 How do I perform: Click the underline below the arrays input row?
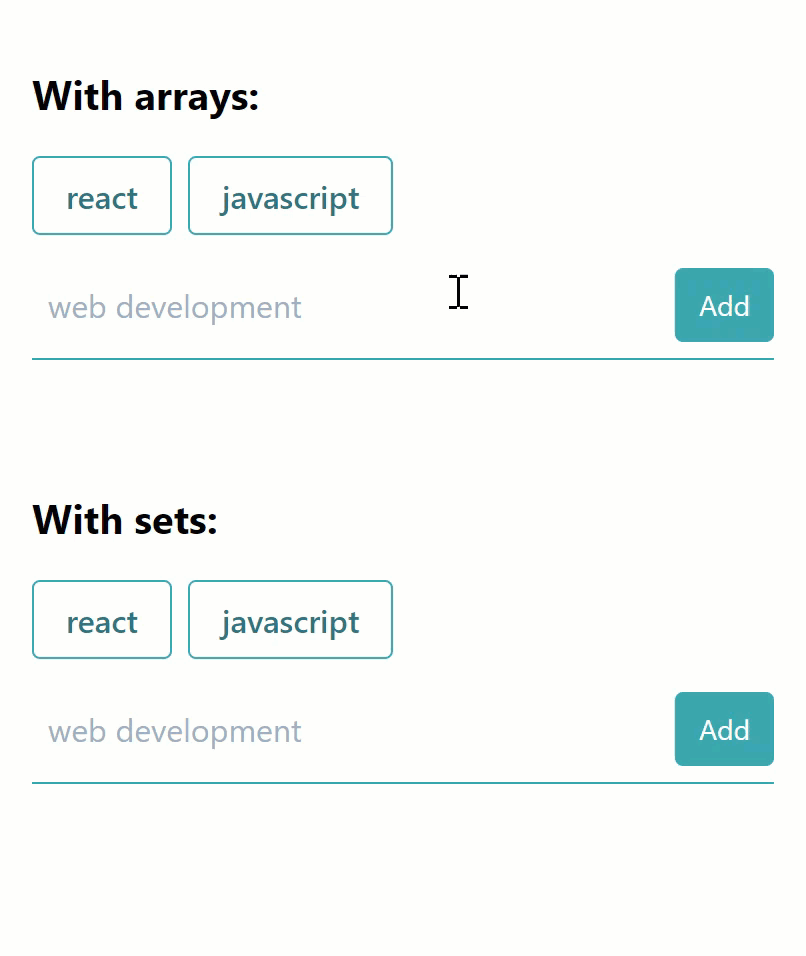coord(403,359)
